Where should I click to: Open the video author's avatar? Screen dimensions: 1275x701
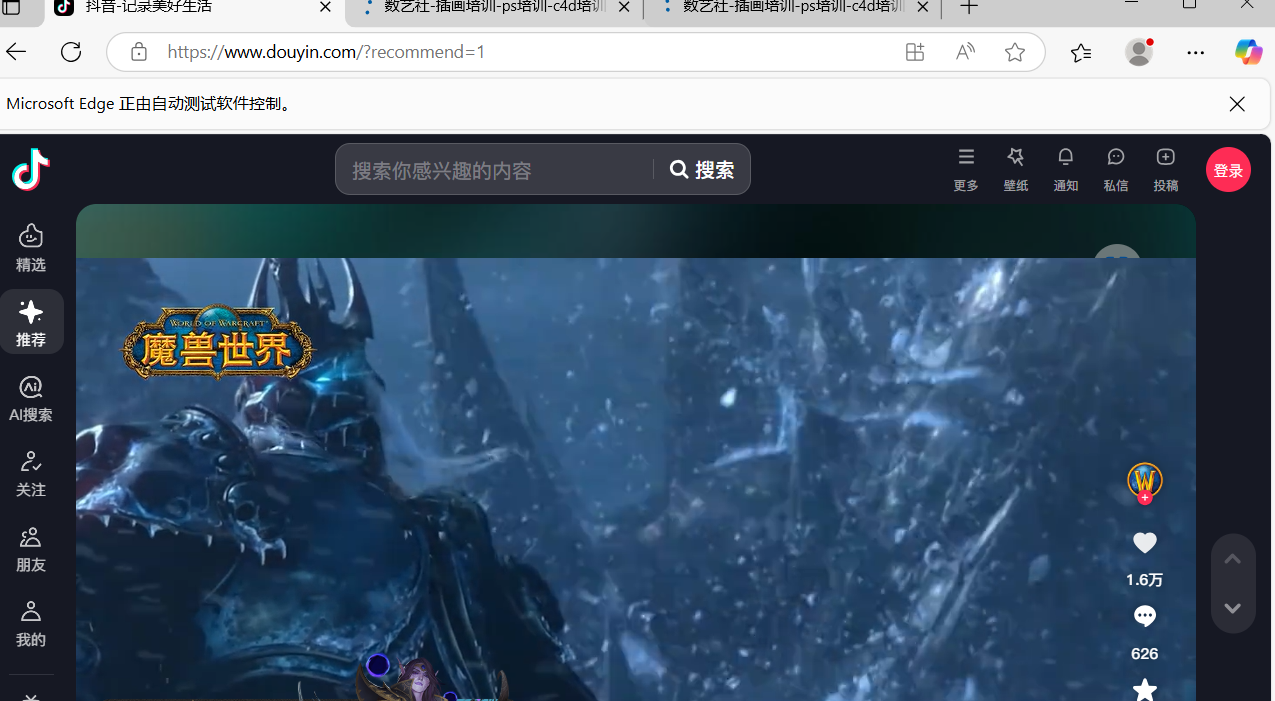tap(1144, 481)
